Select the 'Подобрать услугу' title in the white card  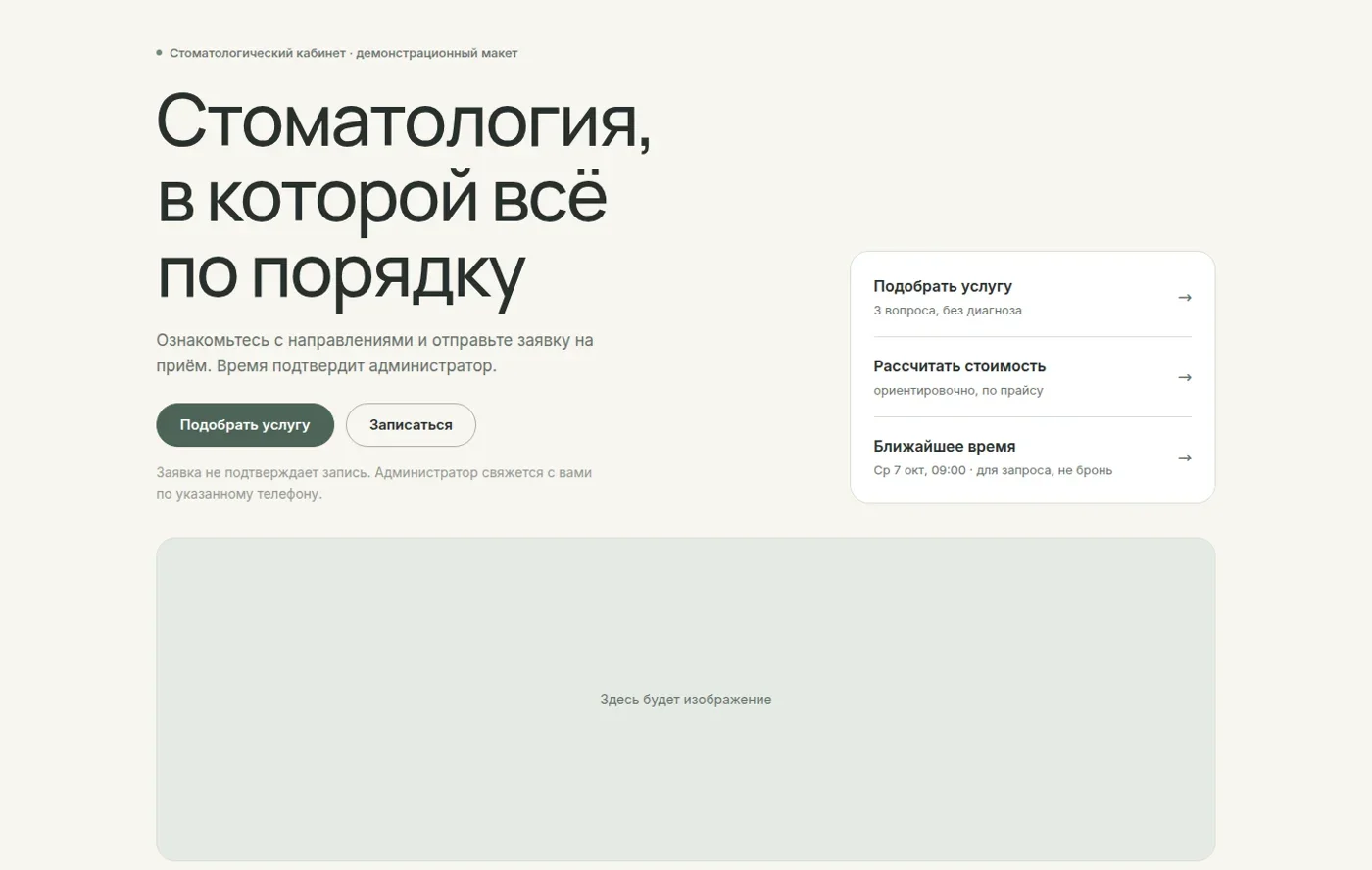point(943,286)
